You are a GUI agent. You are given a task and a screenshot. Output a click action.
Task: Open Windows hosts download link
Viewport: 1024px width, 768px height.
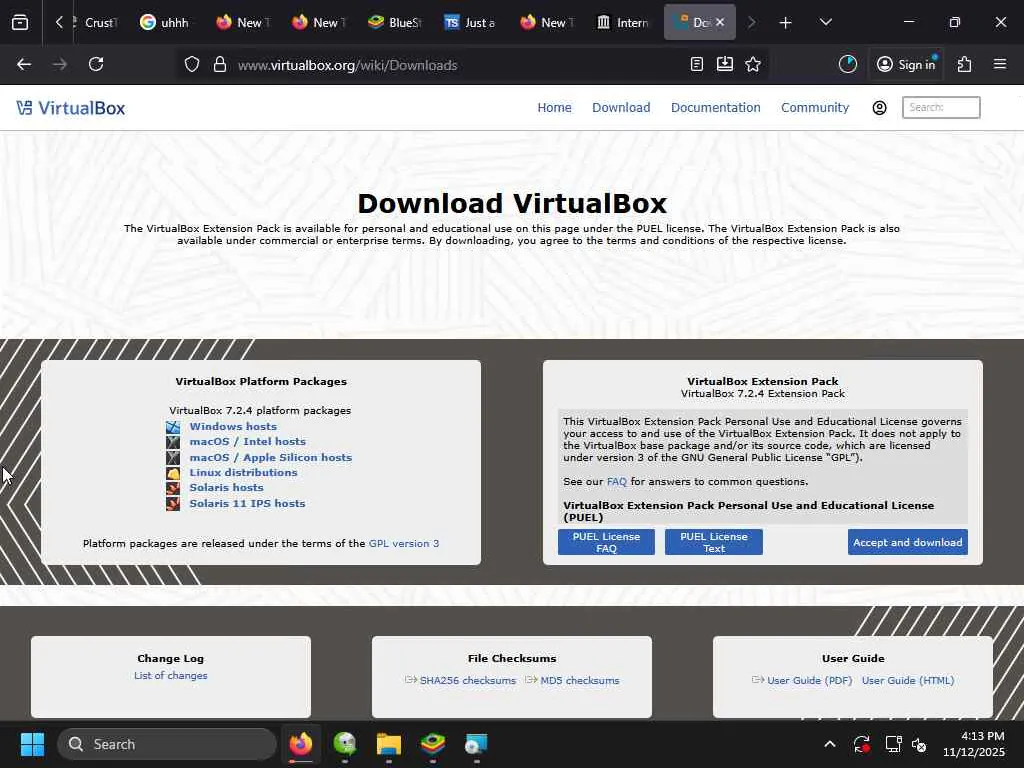click(233, 426)
